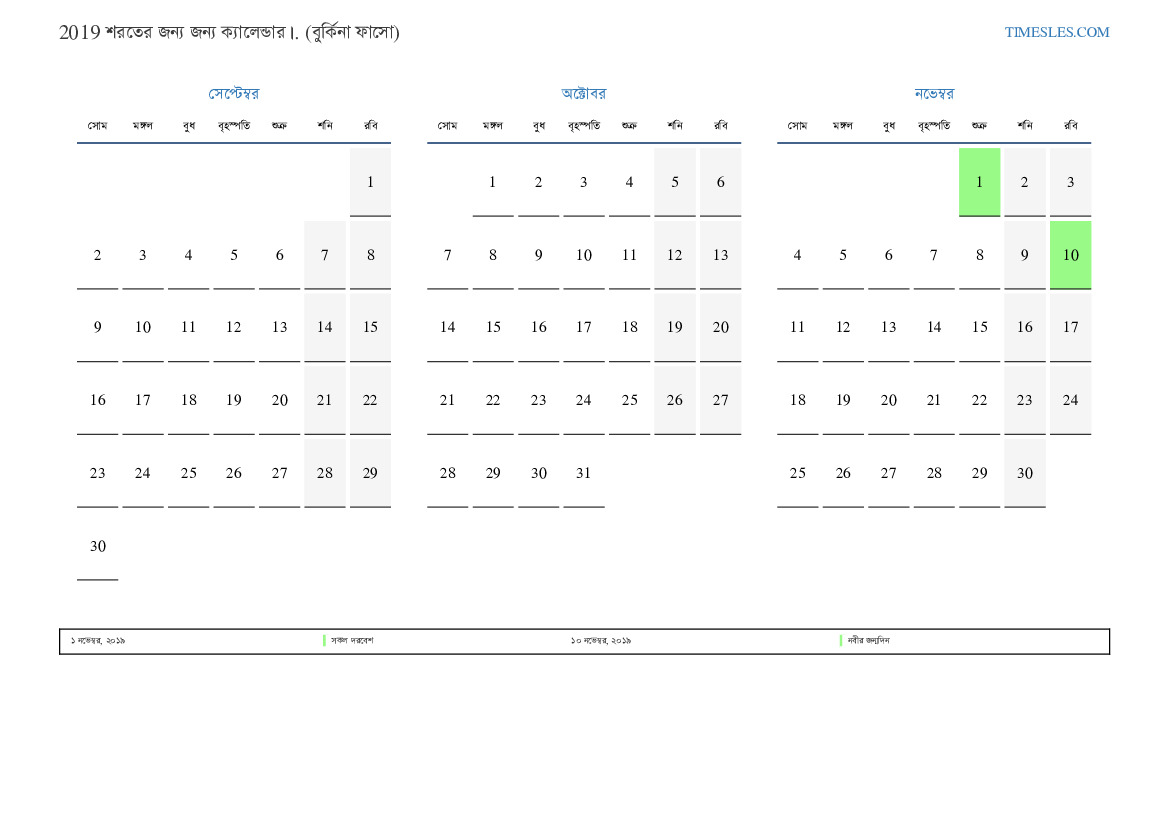Select September 1 in the calendar

(x=370, y=182)
